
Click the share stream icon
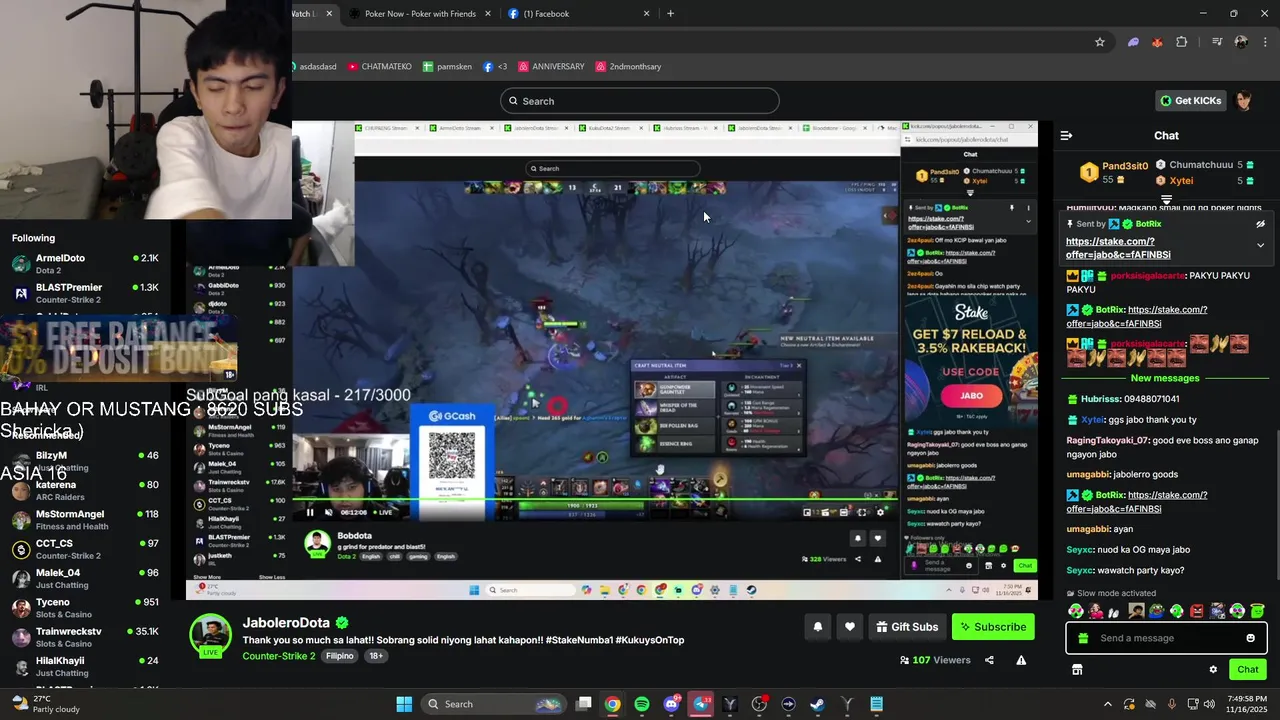click(x=989, y=660)
